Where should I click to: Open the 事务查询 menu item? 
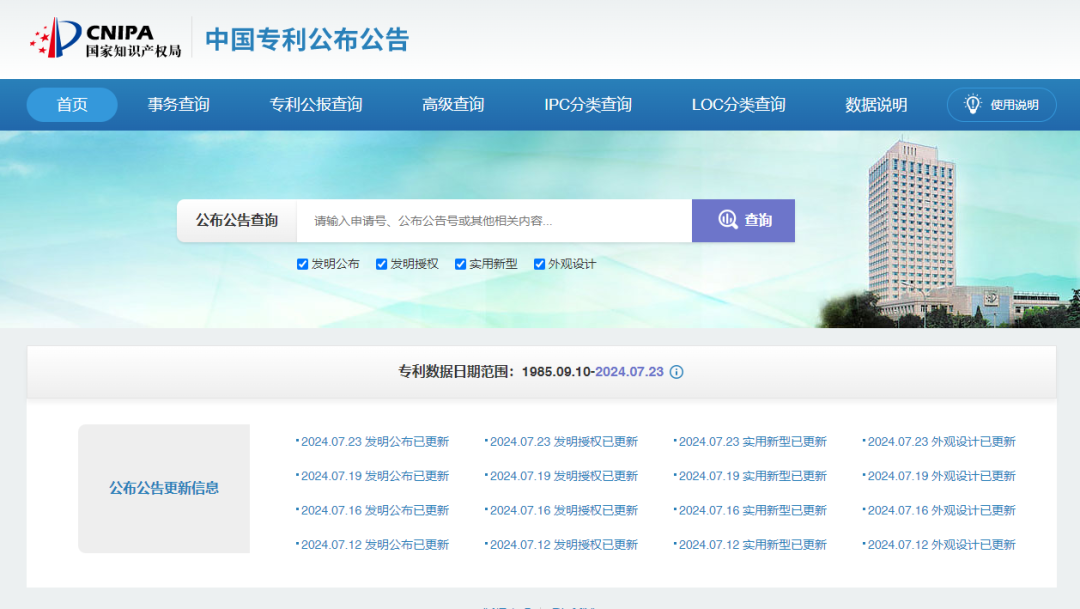[179, 105]
